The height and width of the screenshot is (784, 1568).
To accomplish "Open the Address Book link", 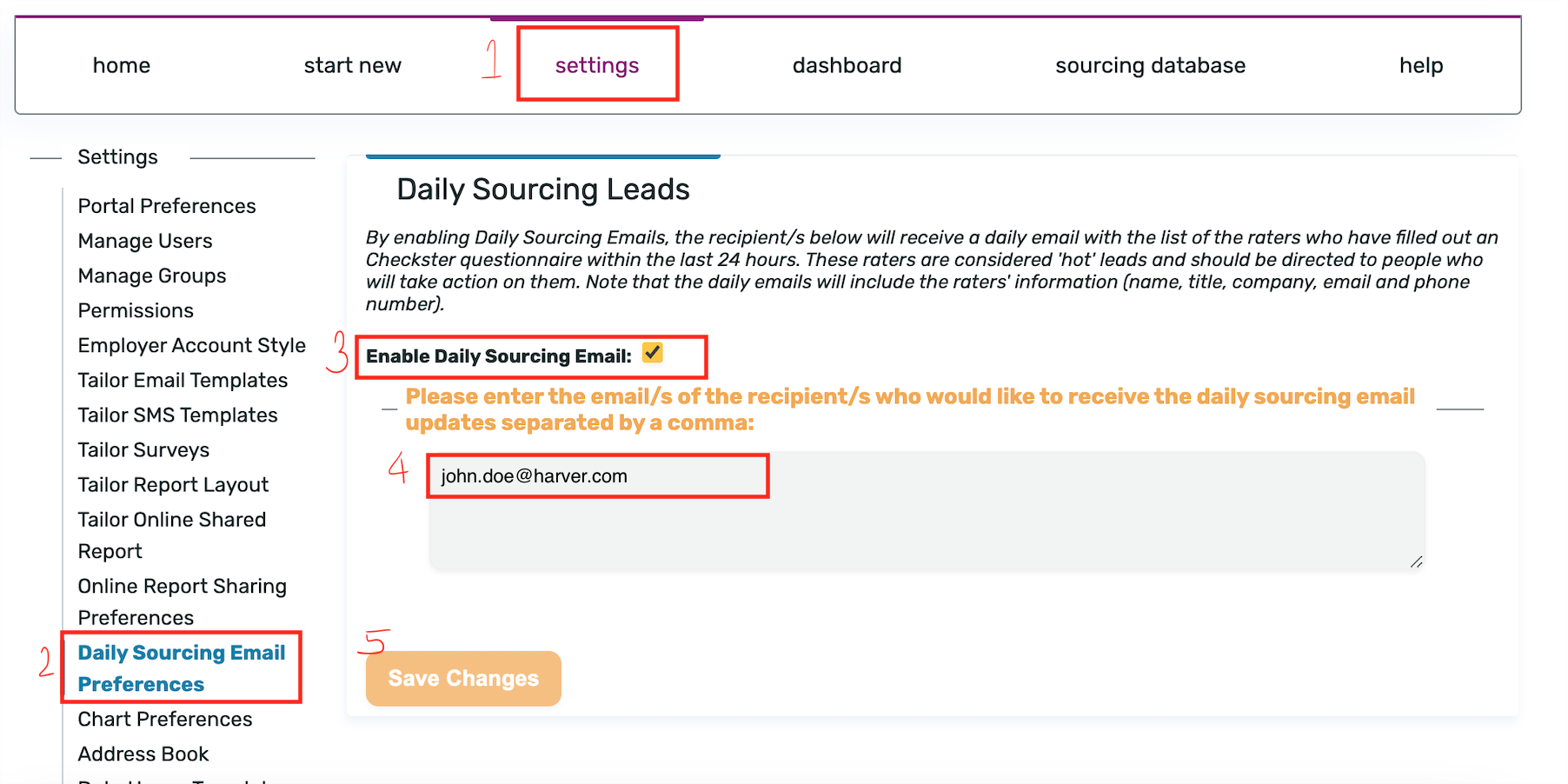I will coord(143,754).
